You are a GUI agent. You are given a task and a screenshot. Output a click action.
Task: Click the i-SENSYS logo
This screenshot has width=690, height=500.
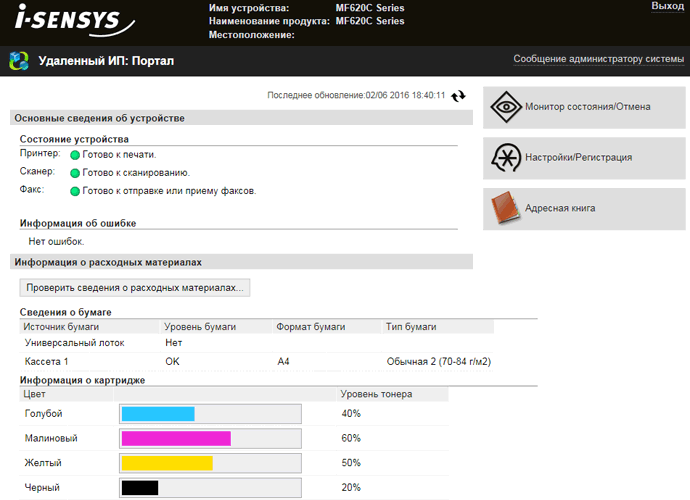74,20
